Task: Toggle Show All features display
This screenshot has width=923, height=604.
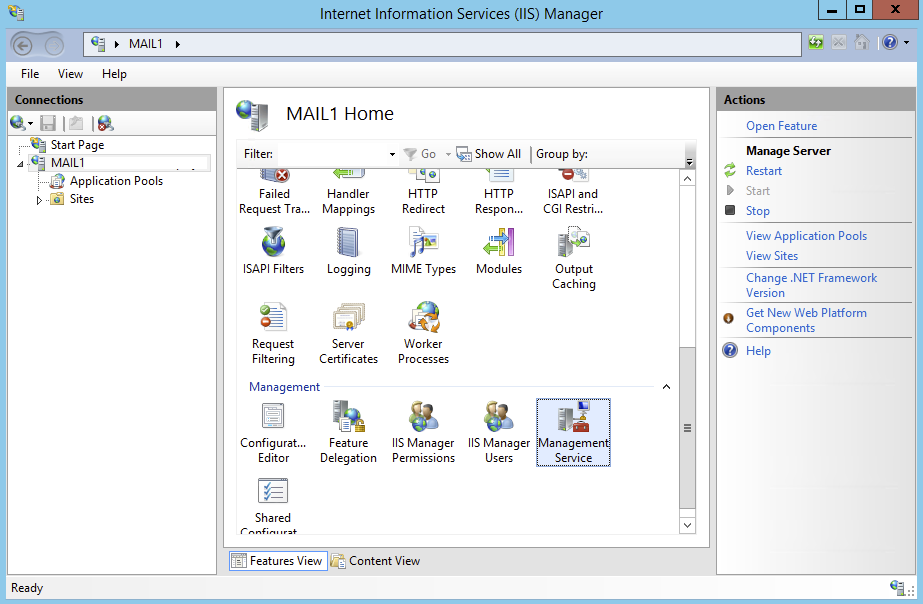Action: (488, 153)
